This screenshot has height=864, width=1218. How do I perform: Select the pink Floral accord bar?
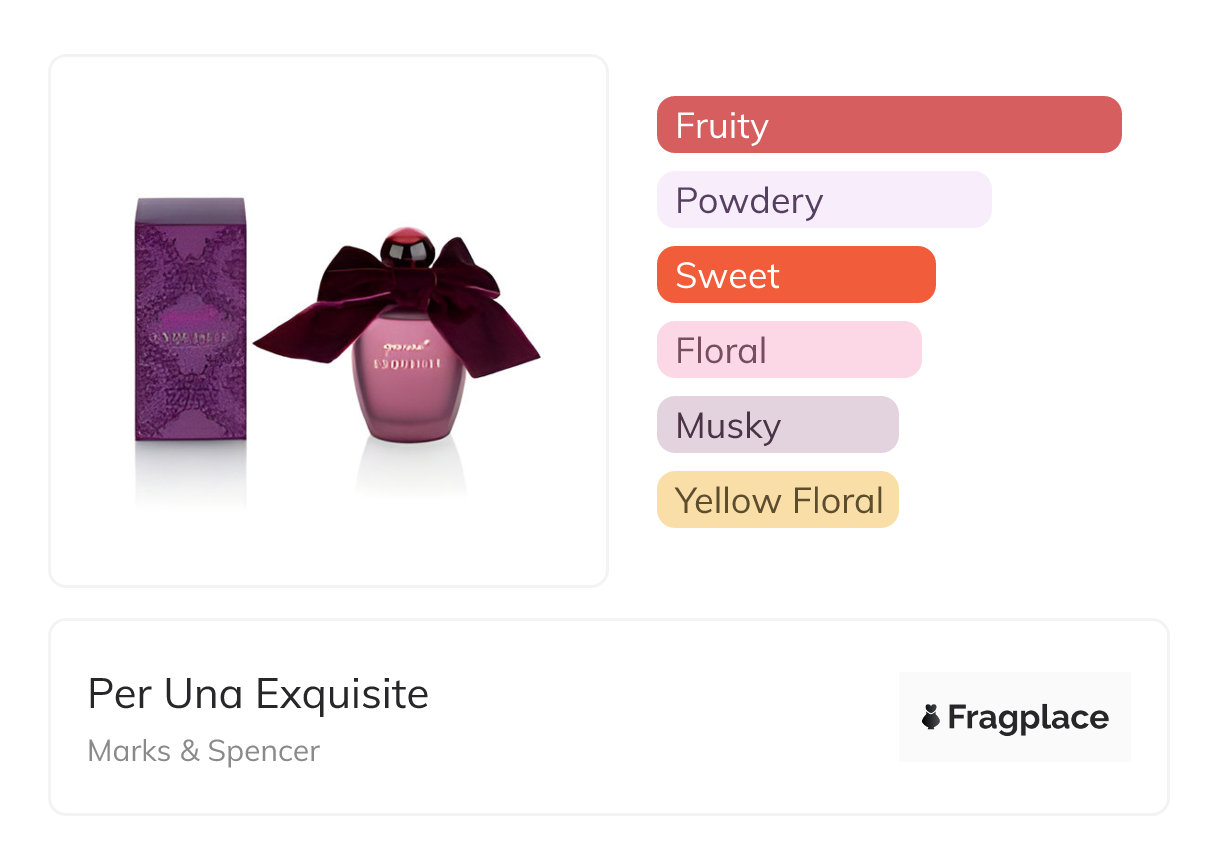788,350
